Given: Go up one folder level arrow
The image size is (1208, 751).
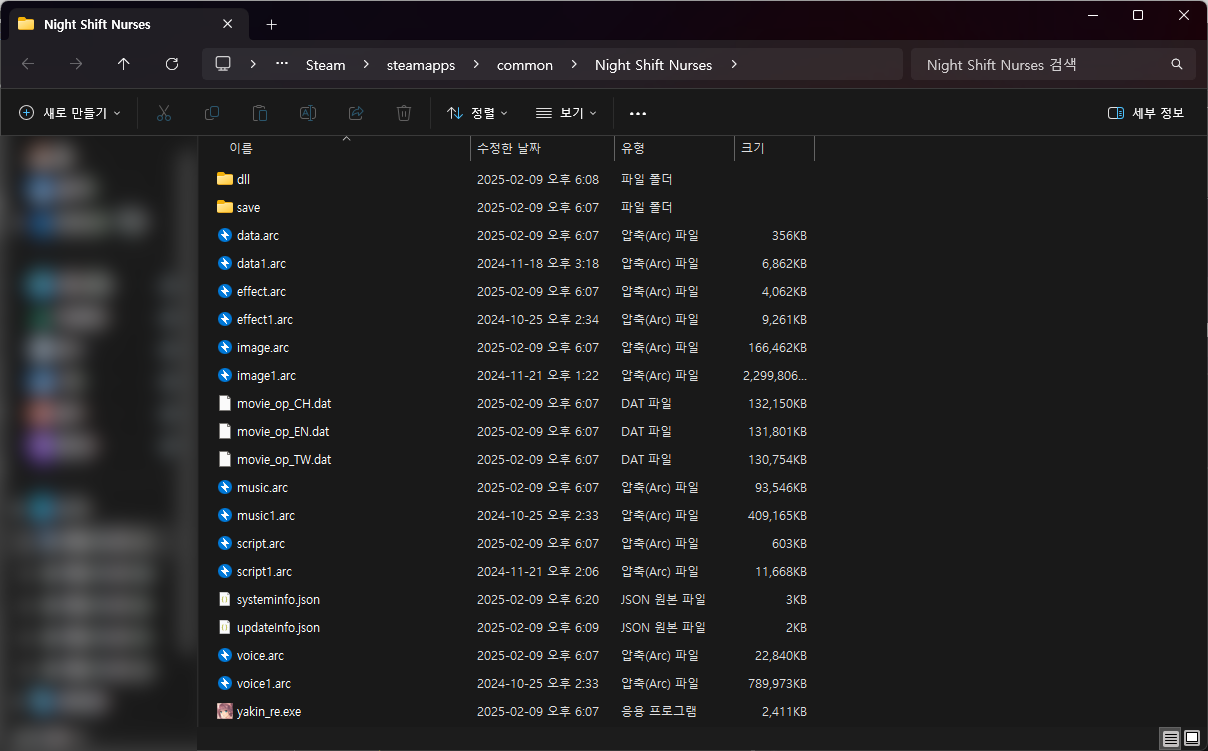Looking at the screenshot, I should point(124,64).
